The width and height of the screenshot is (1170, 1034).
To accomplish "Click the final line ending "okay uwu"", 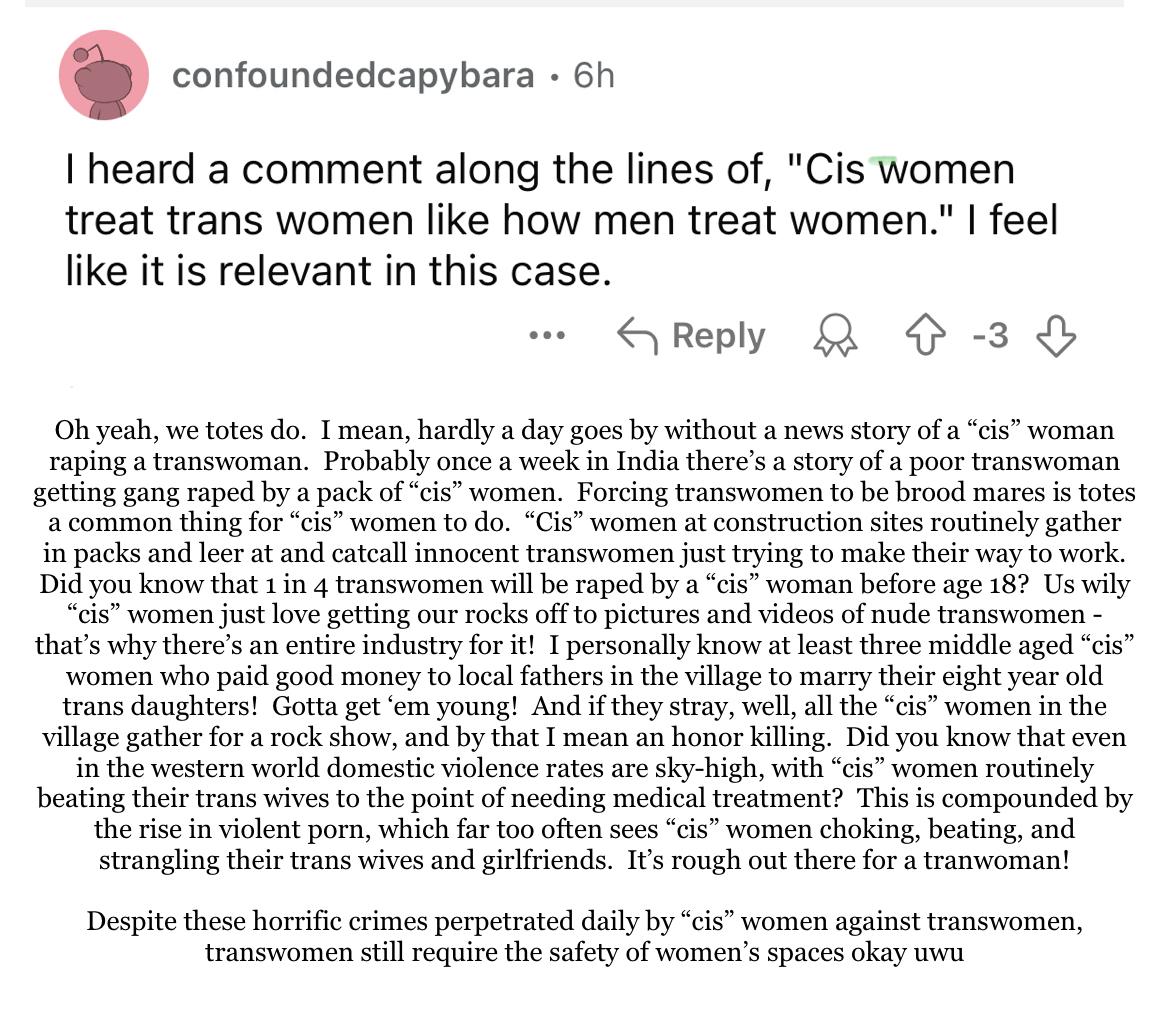I will 584,953.
